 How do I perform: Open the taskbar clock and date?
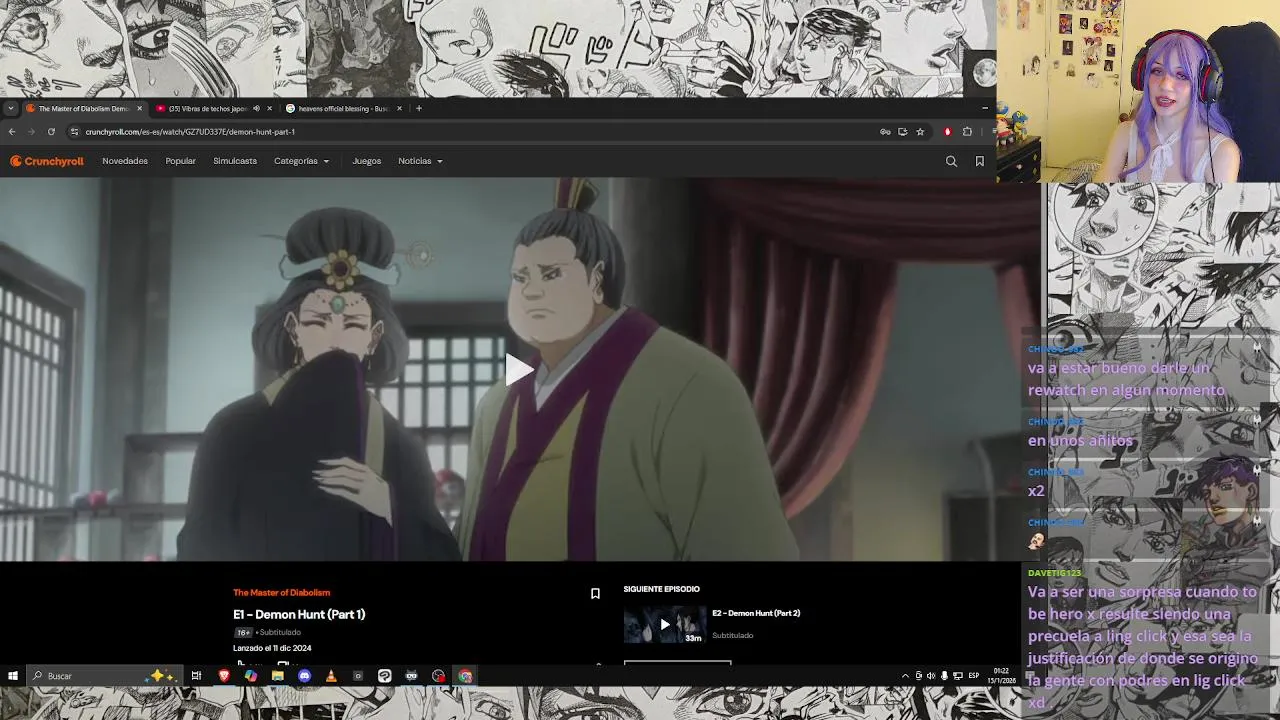click(1001, 676)
